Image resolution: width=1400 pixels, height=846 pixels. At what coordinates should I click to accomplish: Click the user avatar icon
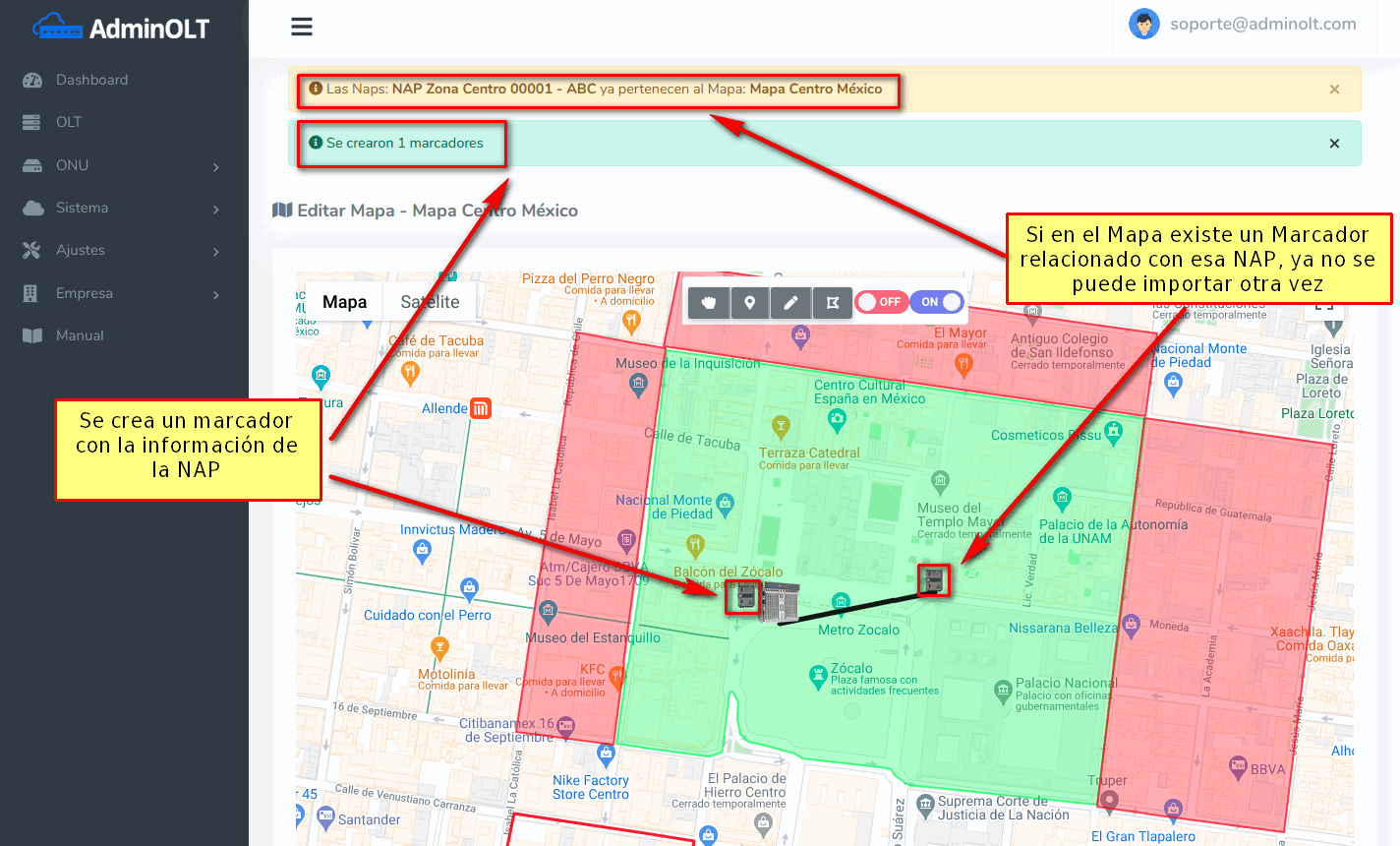click(x=1143, y=25)
